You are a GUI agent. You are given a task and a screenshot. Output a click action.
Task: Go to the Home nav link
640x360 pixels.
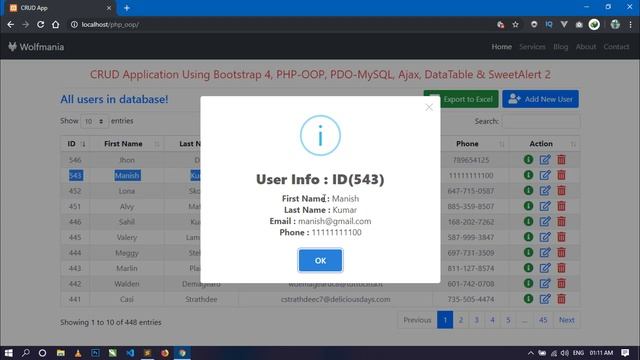point(502,47)
